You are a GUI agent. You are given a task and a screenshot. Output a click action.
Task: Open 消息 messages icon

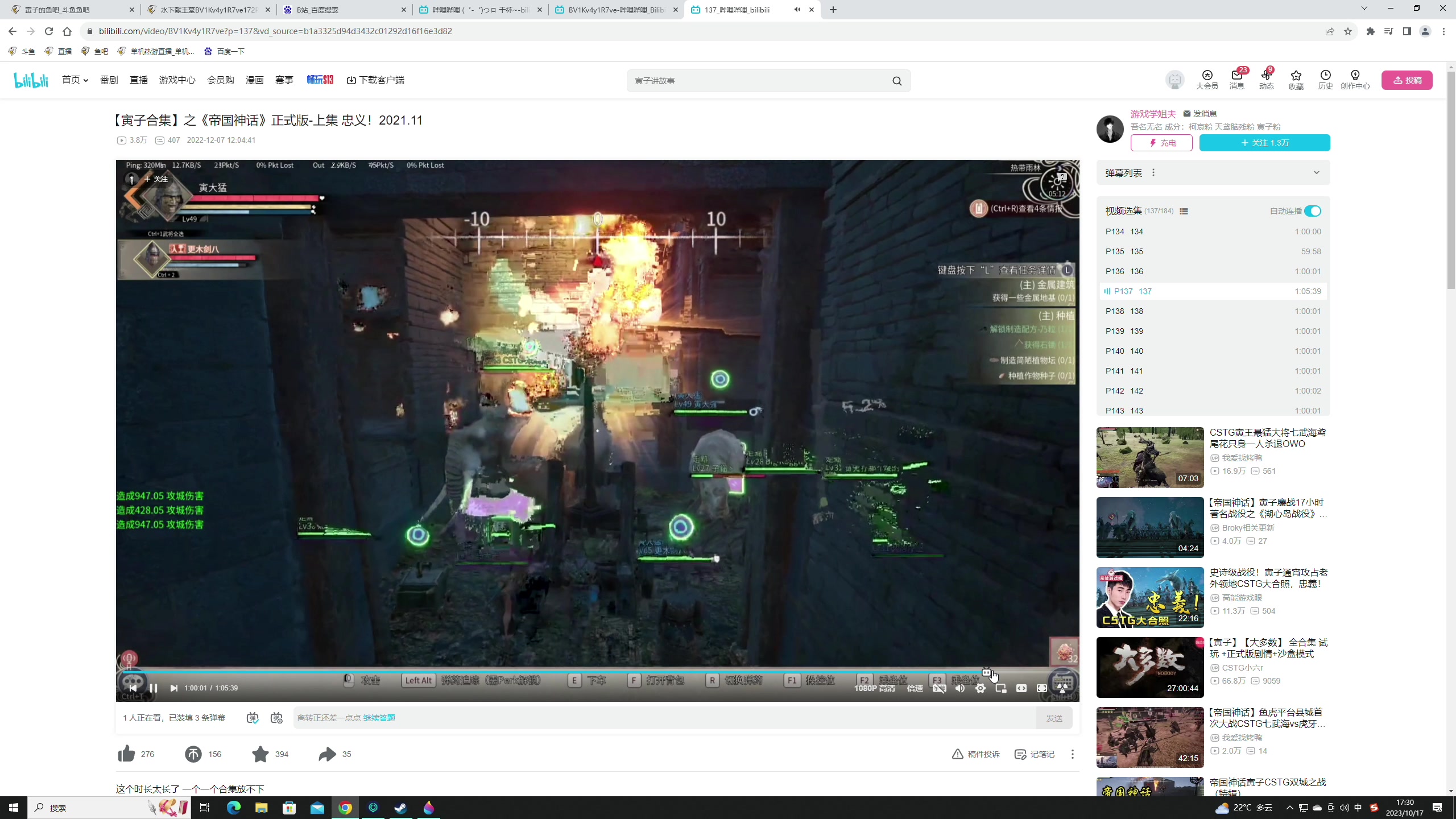(x=1237, y=80)
